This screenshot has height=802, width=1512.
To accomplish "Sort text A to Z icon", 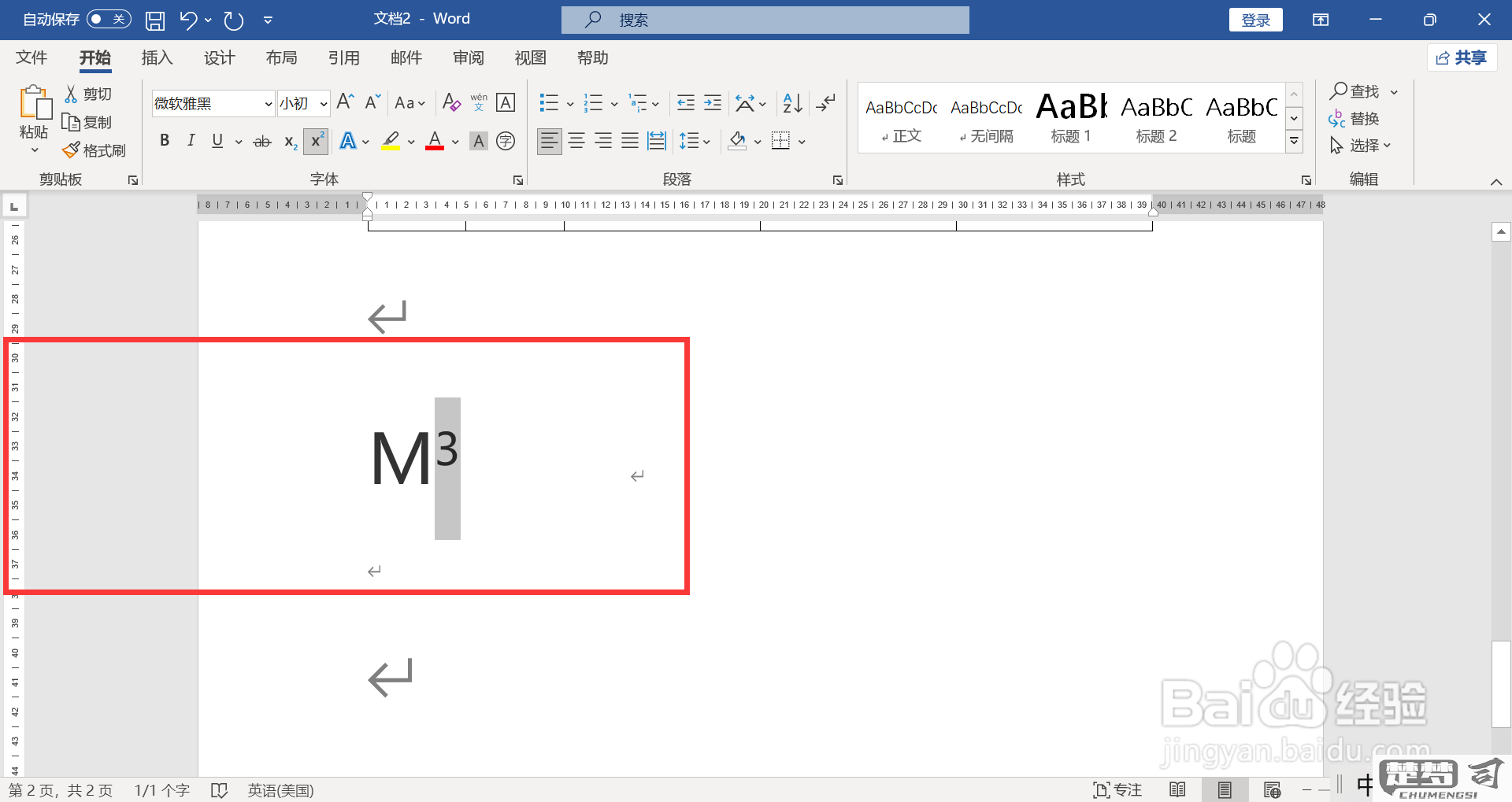I will point(792,102).
